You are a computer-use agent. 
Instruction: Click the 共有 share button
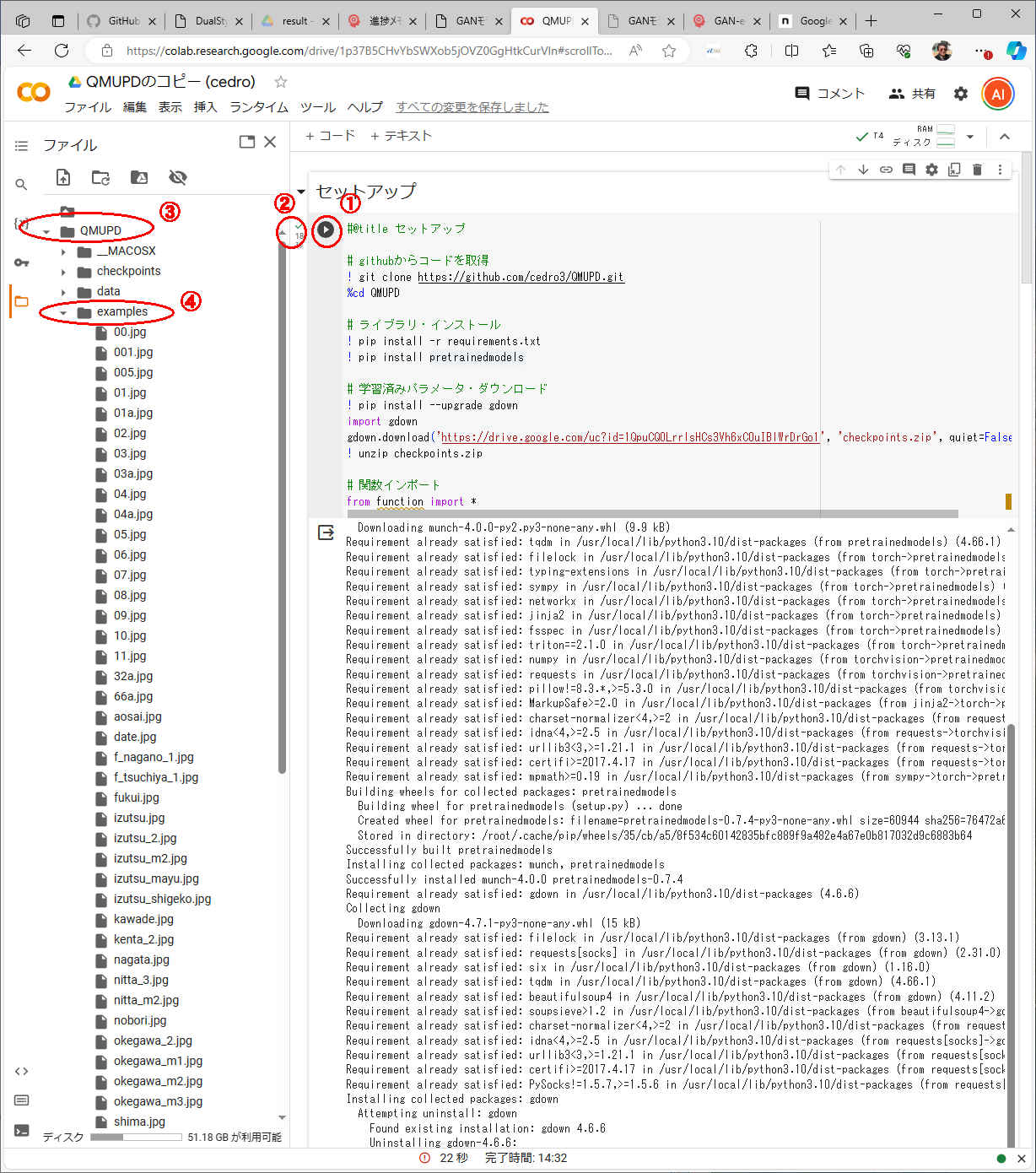912,94
